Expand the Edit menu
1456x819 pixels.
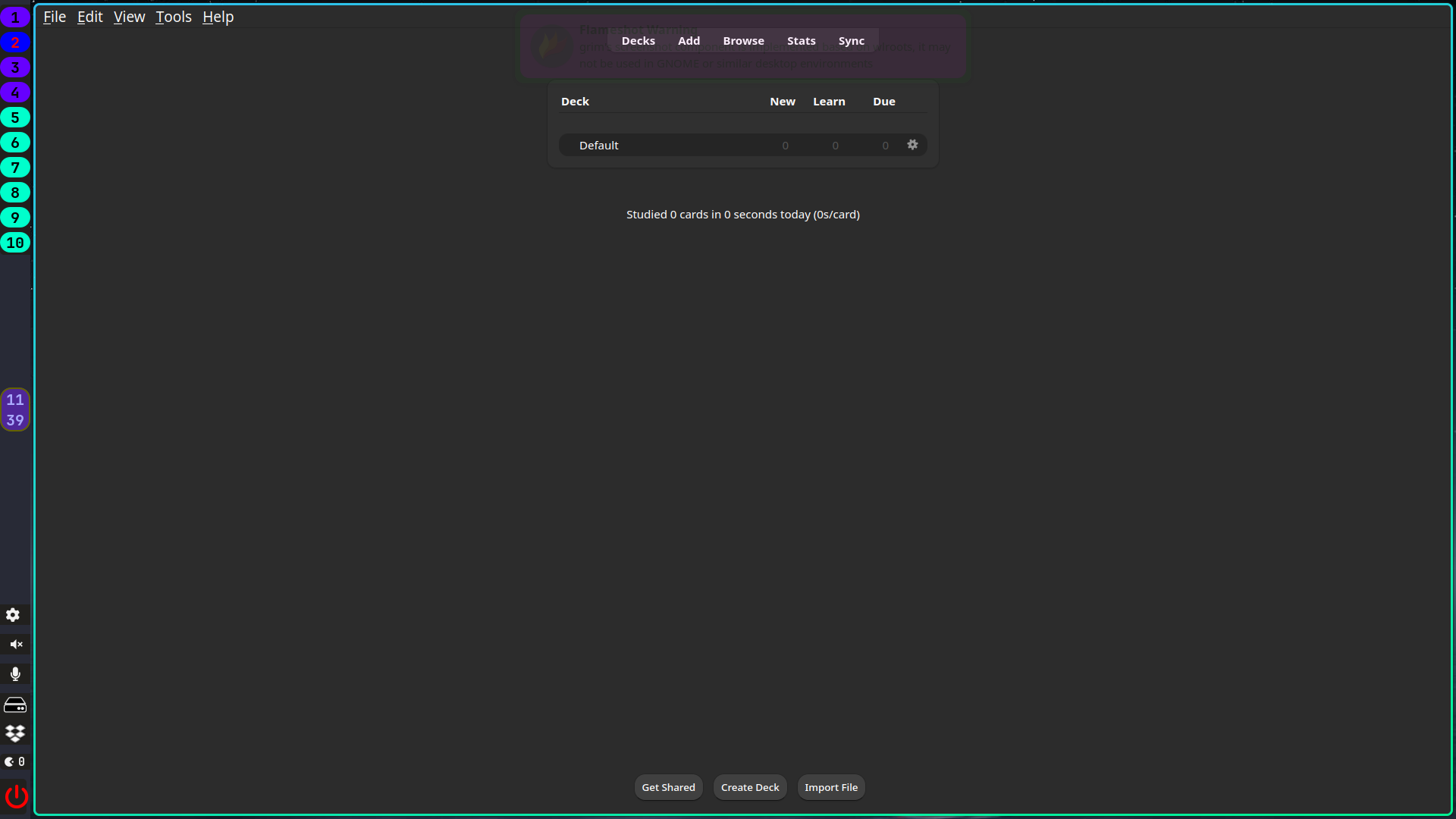[x=89, y=17]
